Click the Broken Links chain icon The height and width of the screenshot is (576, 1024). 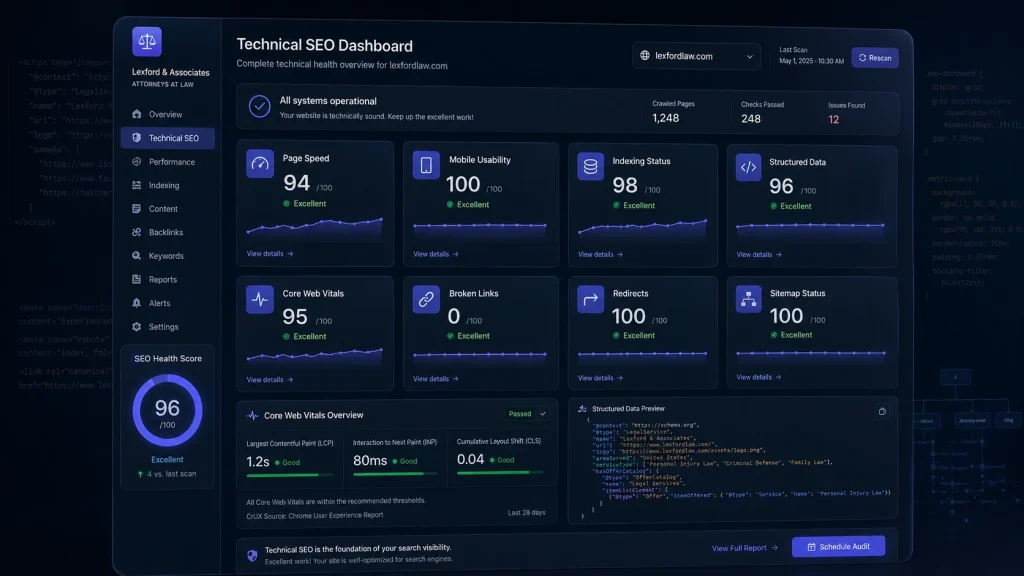[426, 300]
